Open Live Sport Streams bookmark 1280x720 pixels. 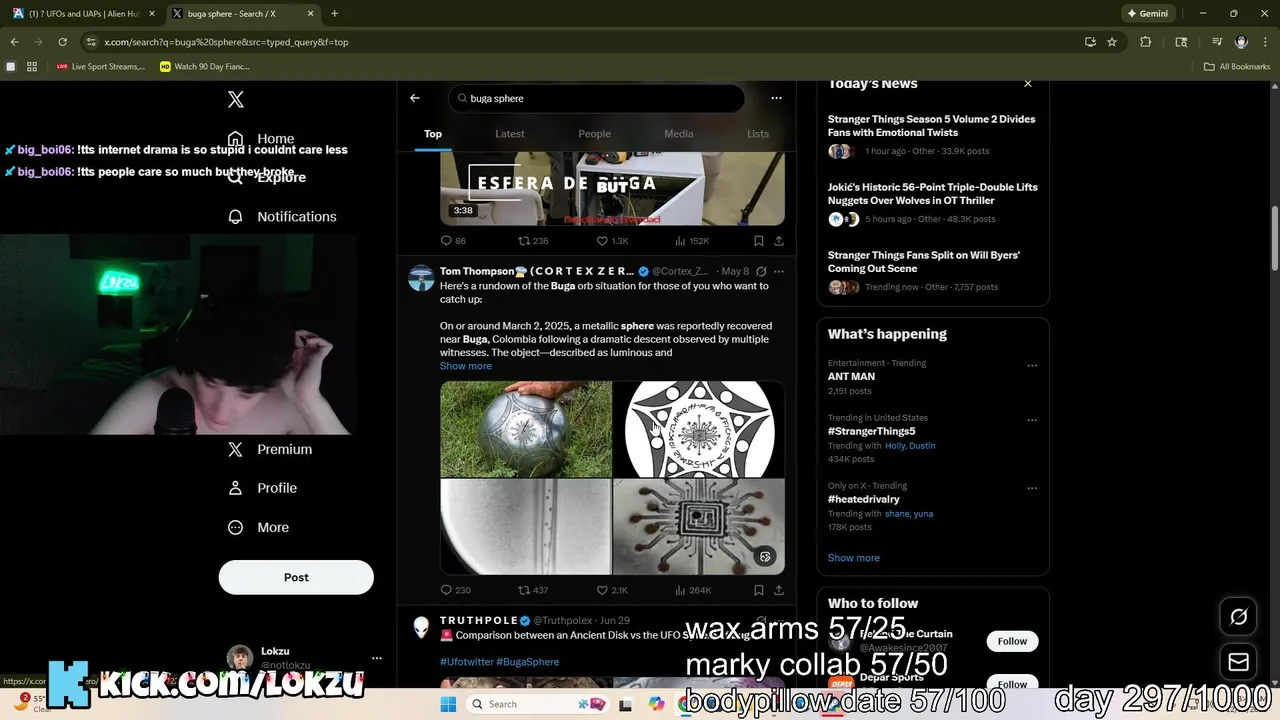[100, 67]
